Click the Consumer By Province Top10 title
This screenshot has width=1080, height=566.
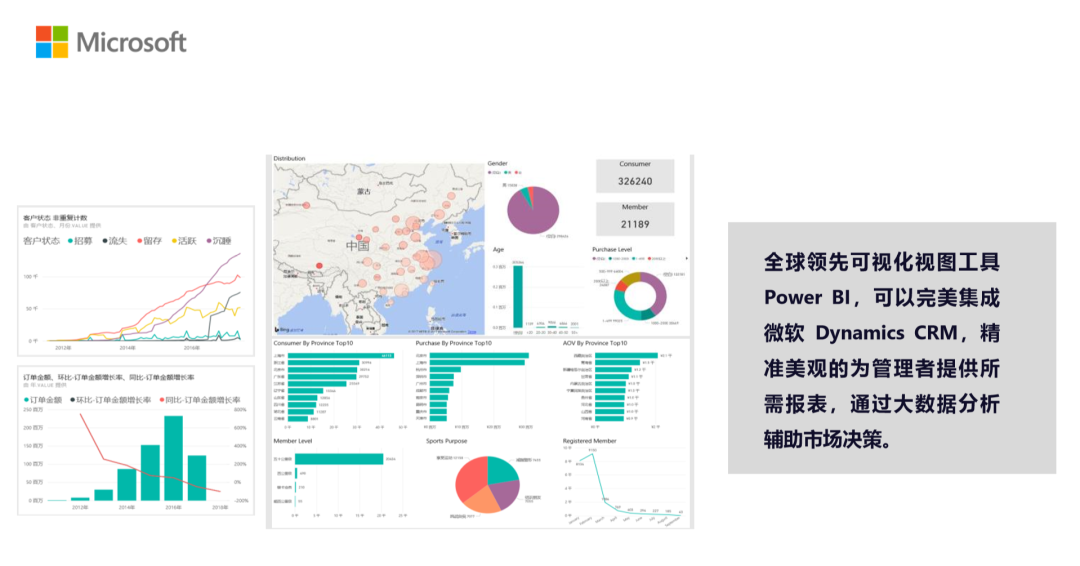click(313, 343)
